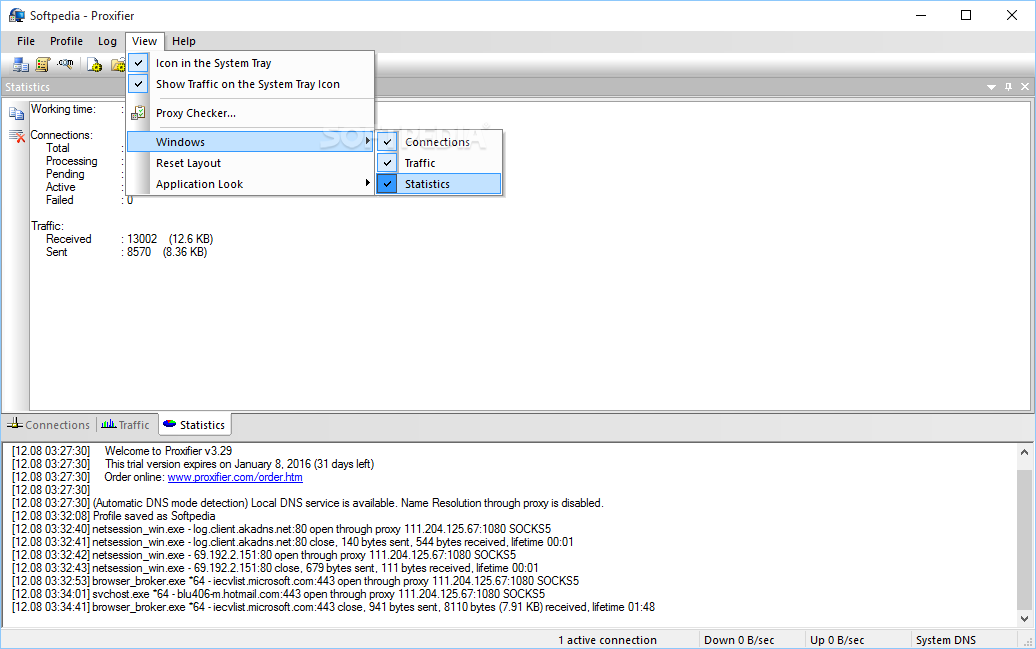Select Reset Layout menu item
Screen dimensions: 1036x649
pyautogui.click(x=251, y=163)
